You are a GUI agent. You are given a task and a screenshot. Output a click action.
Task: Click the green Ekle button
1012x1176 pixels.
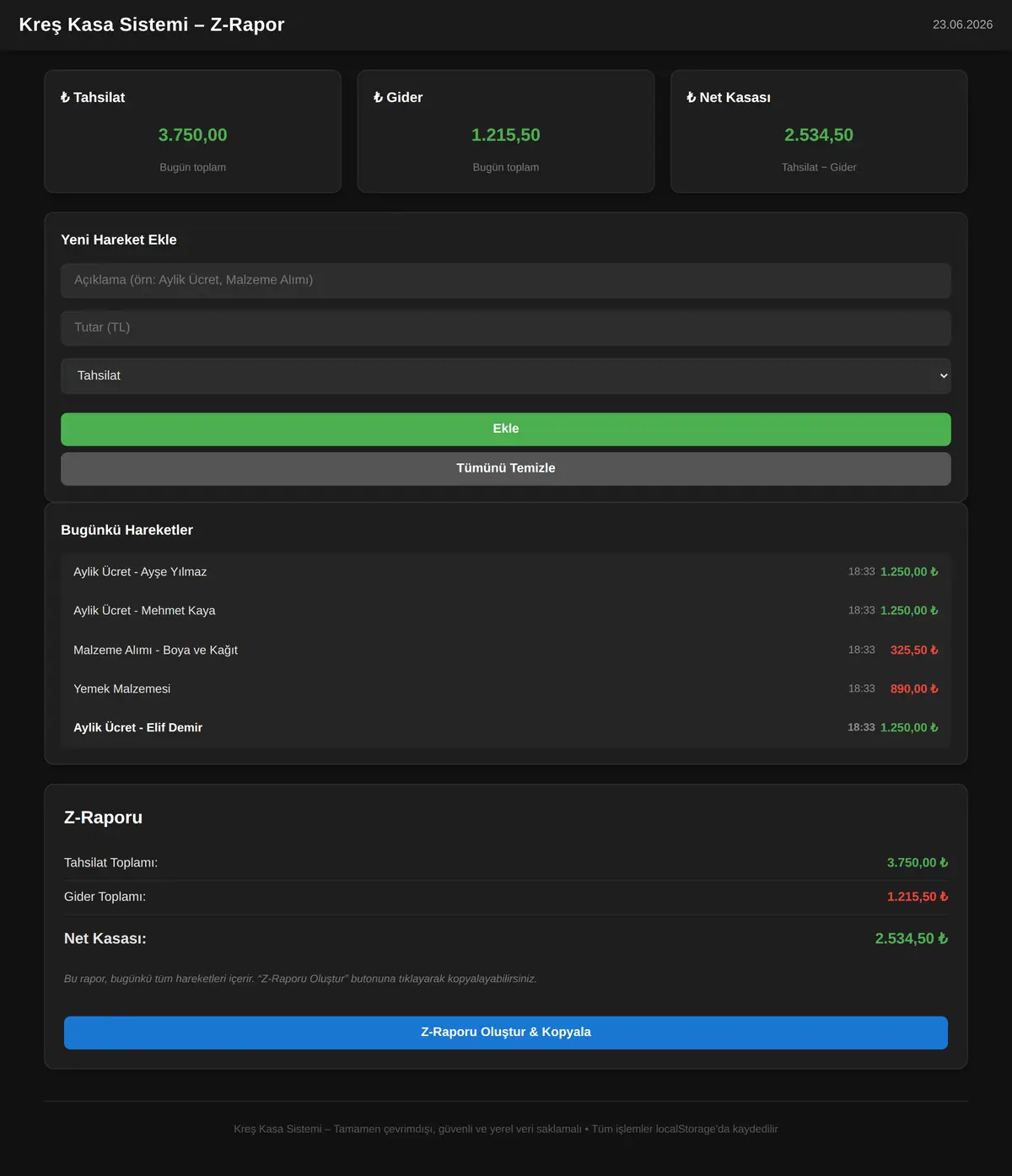point(506,429)
